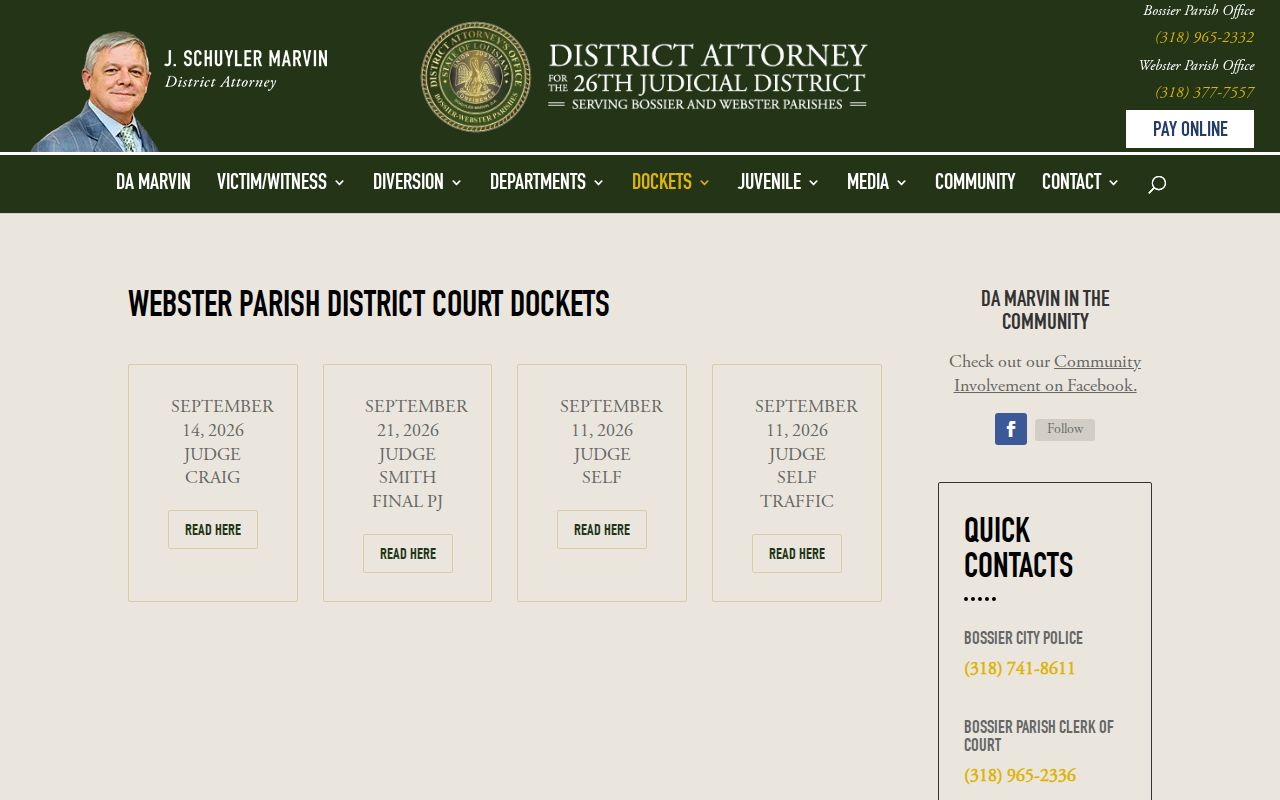Click the Bossier Parish Clerk of Court label
The width and height of the screenshot is (1280, 800).
[1039, 736]
